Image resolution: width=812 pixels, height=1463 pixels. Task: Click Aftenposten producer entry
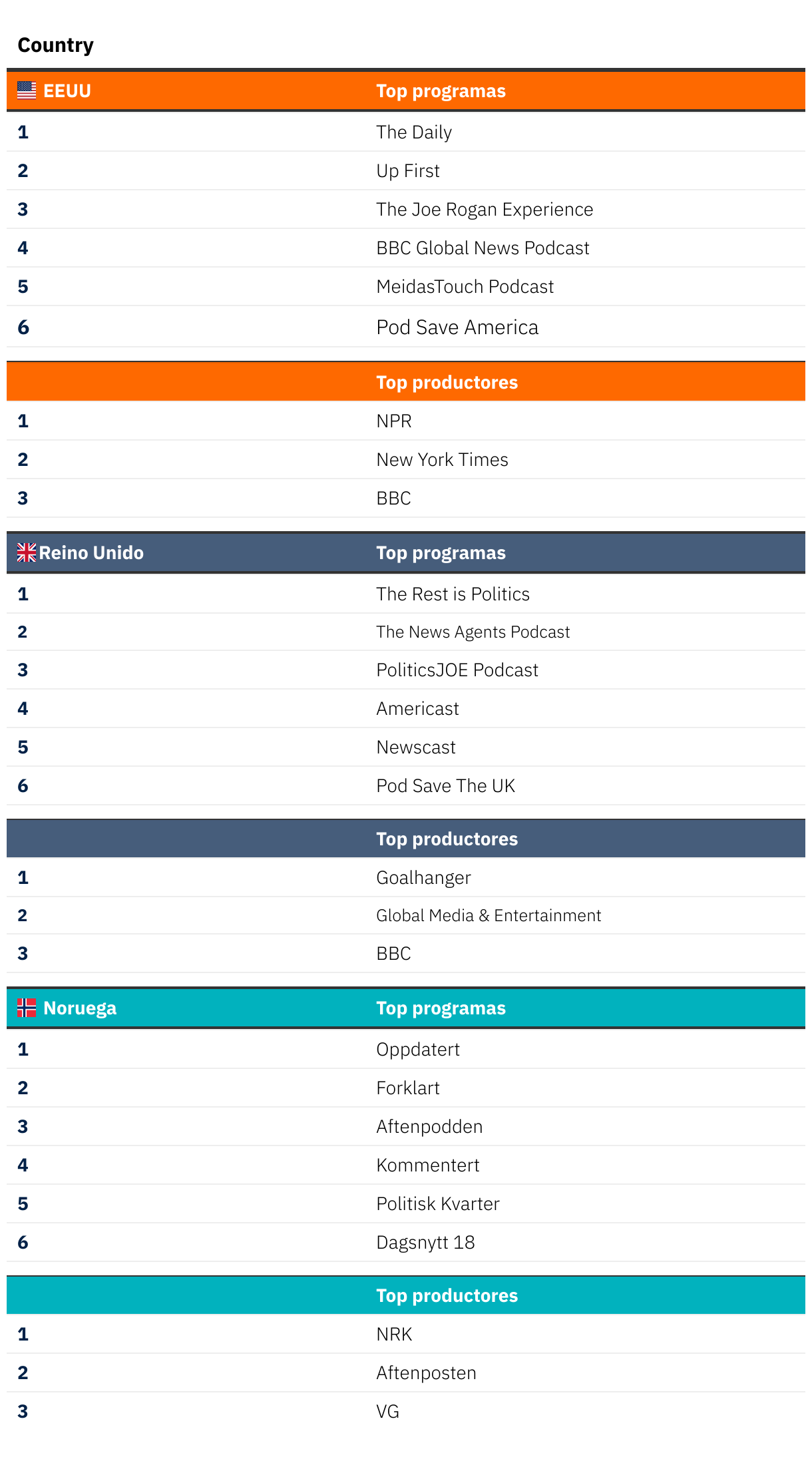pyautogui.click(x=426, y=1372)
